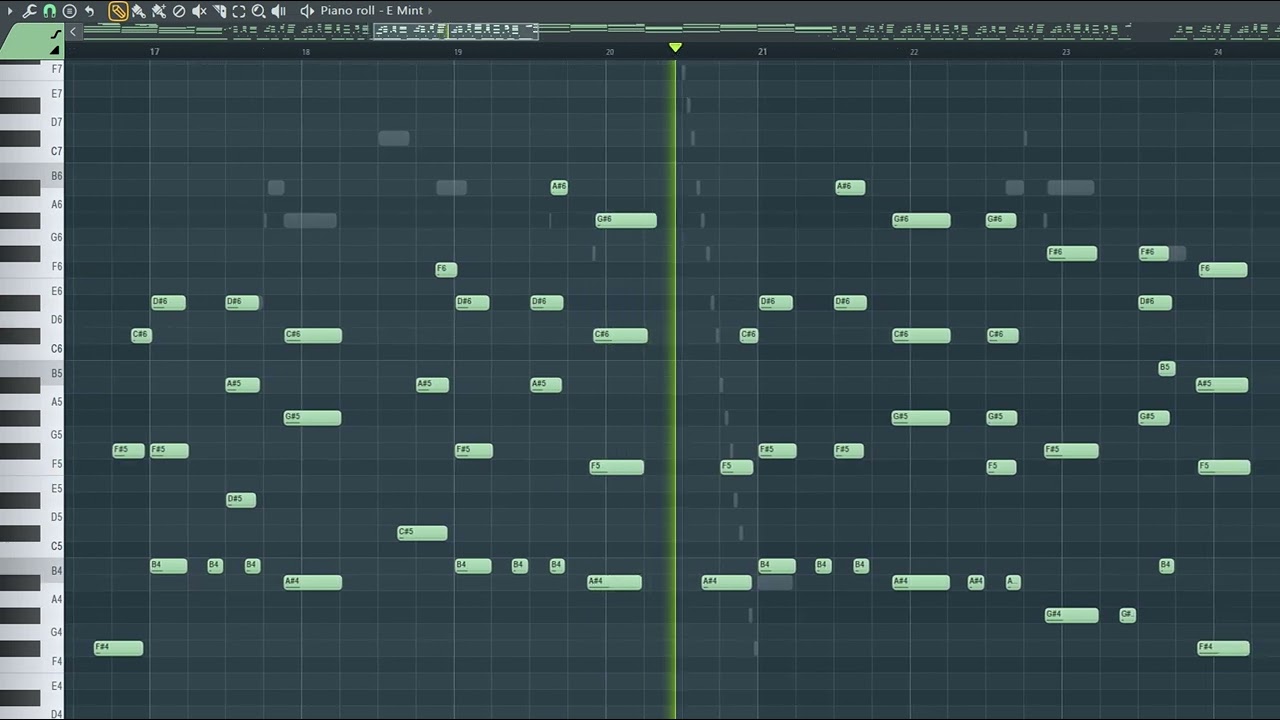Jump to bar 23 on the timeline
The height and width of the screenshot is (720, 1280).
[1066, 51]
